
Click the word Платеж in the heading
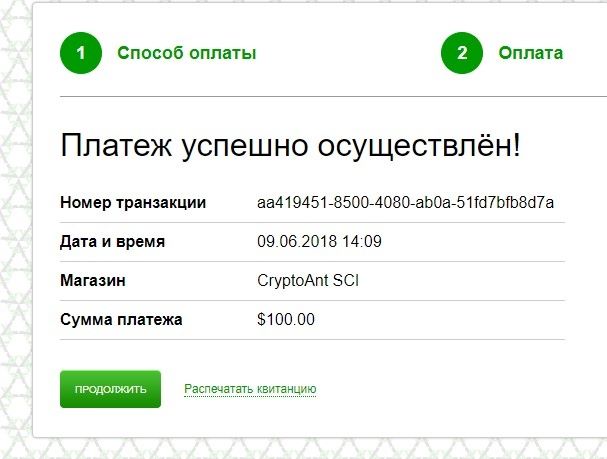(116, 146)
